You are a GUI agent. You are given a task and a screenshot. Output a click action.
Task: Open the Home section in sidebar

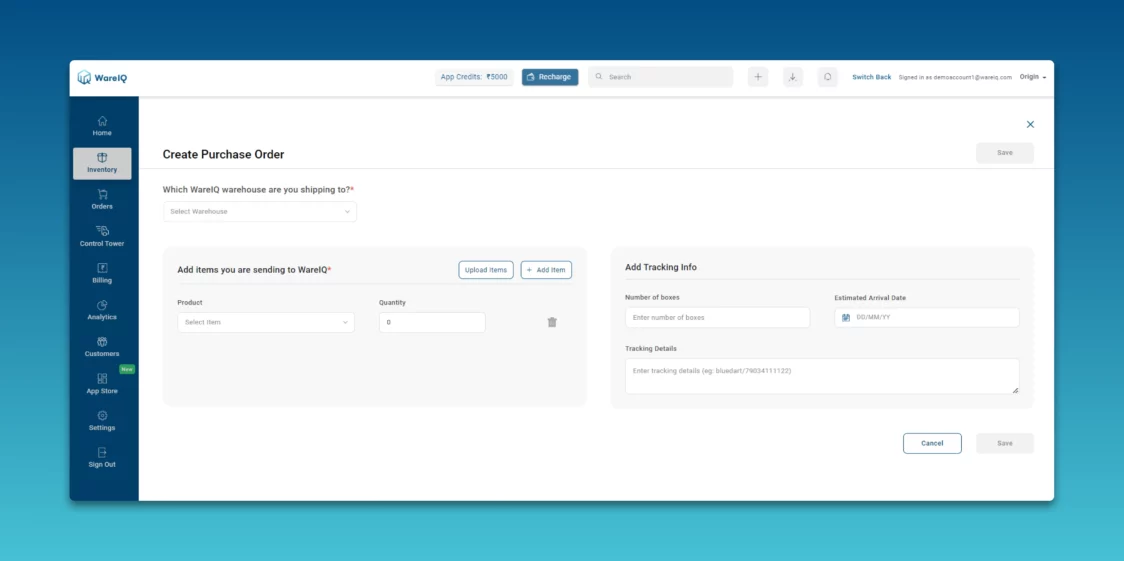click(102, 126)
